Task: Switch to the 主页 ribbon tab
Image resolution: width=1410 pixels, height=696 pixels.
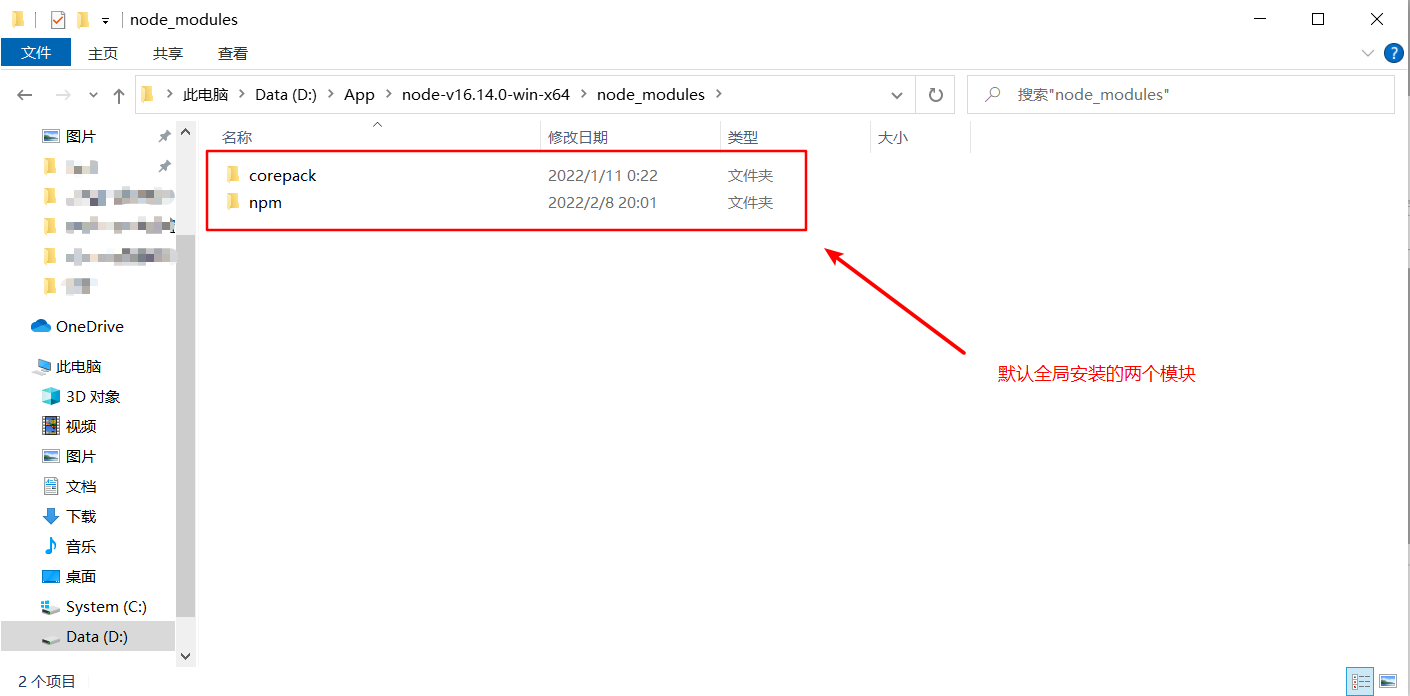Action: 103,53
